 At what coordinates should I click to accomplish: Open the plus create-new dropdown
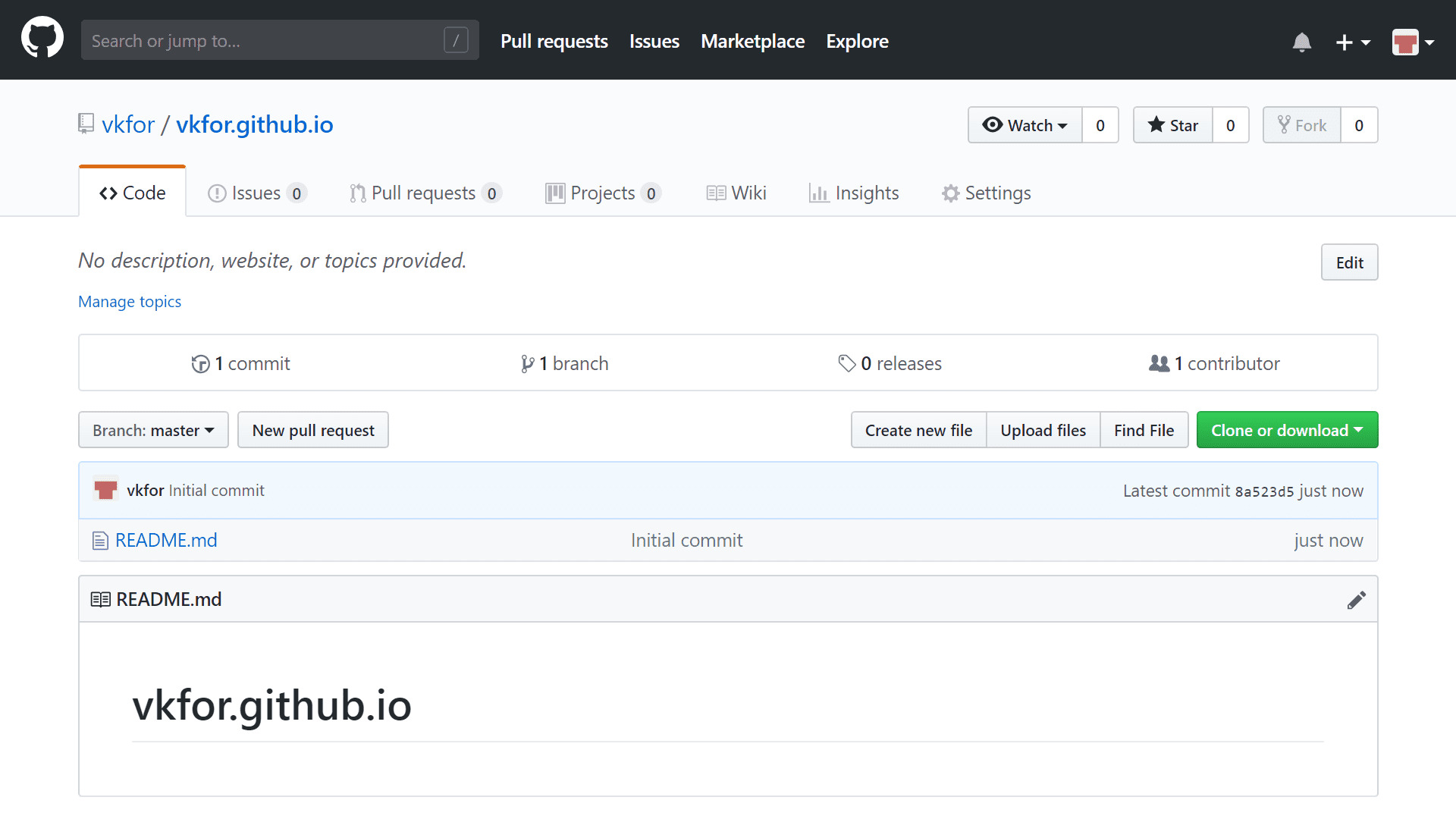[1352, 42]
